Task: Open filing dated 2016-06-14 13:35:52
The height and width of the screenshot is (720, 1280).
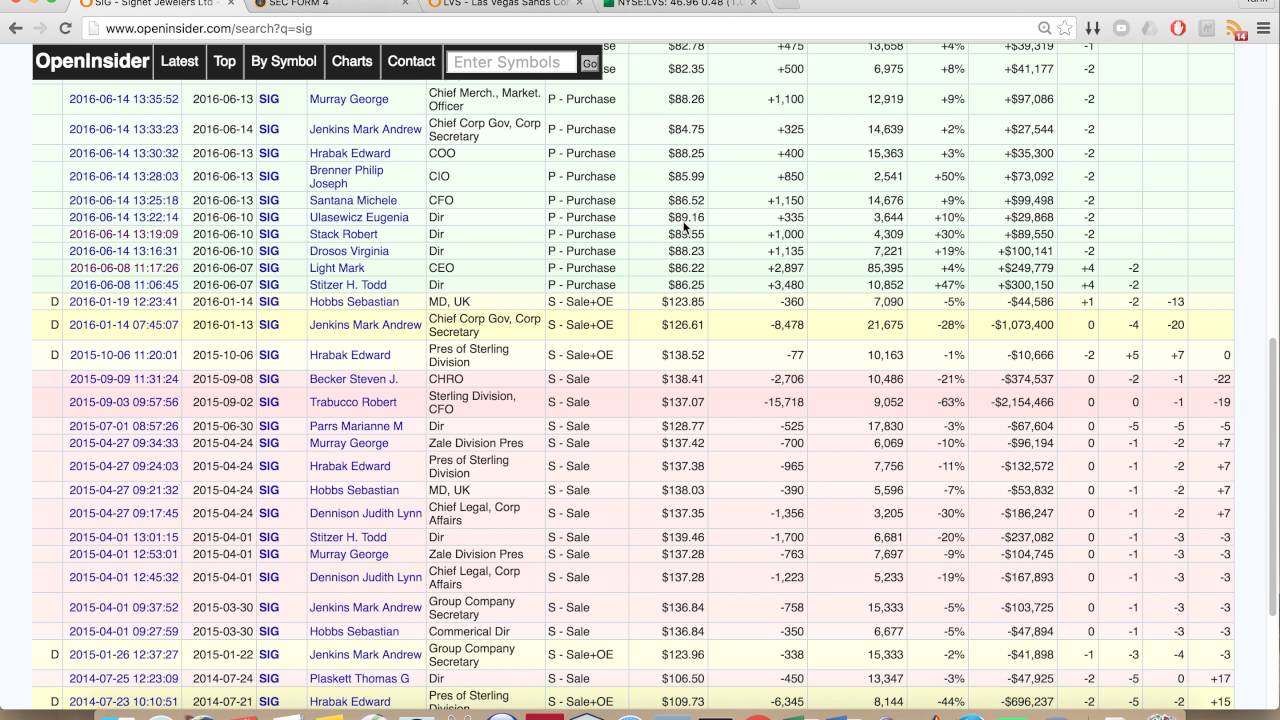Action: tap(124, 99)
